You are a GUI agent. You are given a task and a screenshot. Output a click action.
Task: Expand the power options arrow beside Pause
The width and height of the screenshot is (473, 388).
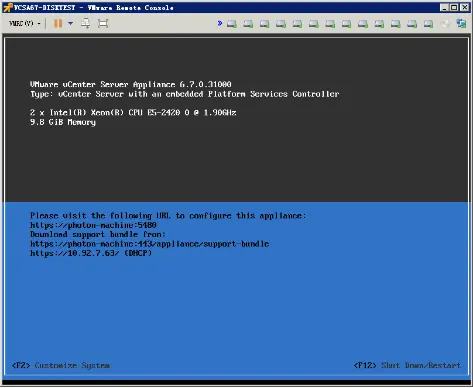click(x=70, y=23)
